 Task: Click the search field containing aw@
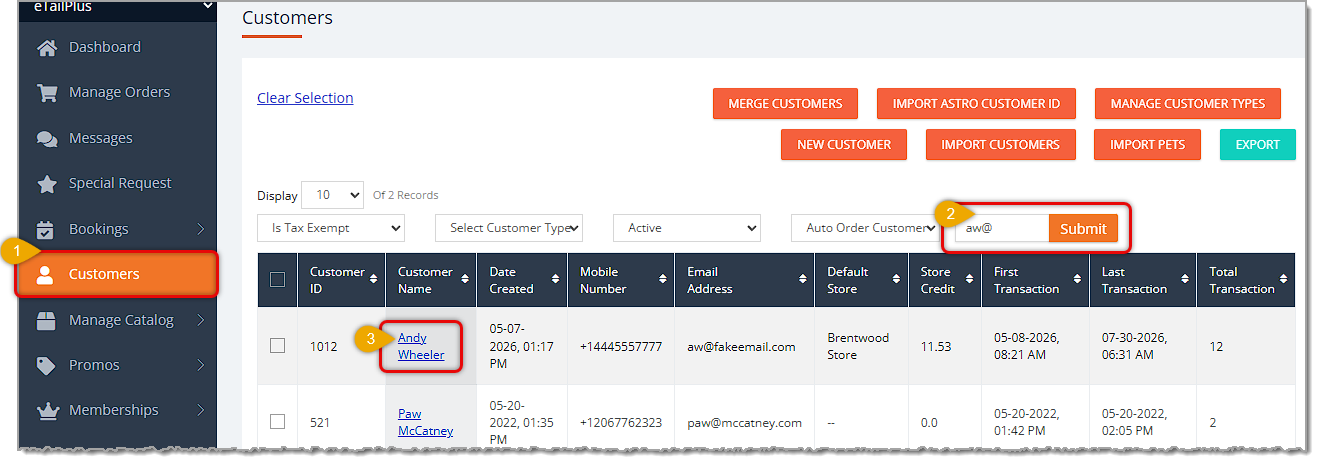(x=1002, y=229)
